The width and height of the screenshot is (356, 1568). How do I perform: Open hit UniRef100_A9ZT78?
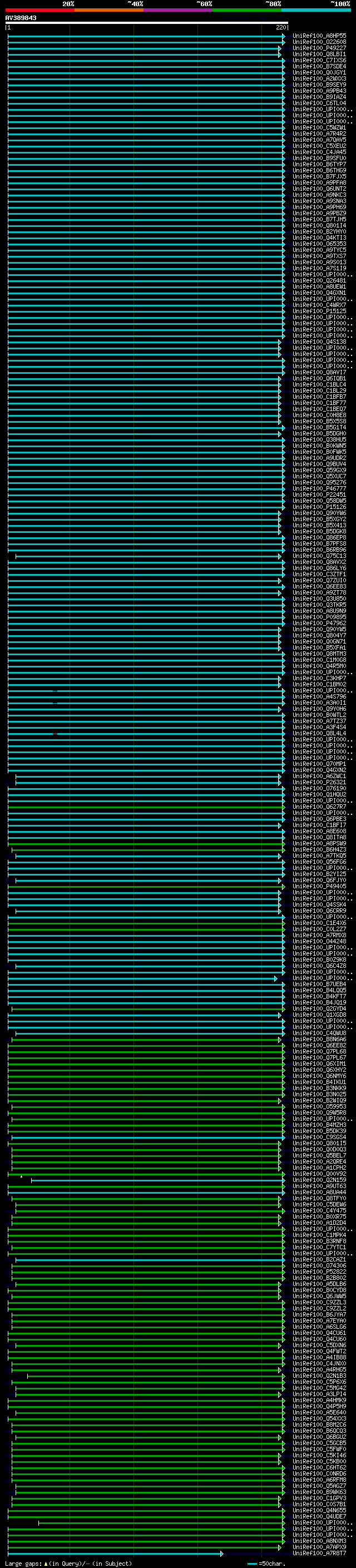pos(319,592)
